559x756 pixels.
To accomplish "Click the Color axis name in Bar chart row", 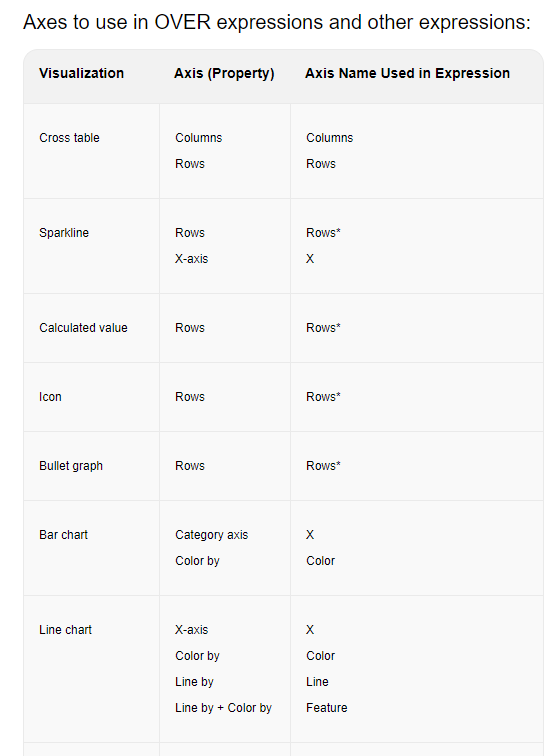I will coord(320,561).
